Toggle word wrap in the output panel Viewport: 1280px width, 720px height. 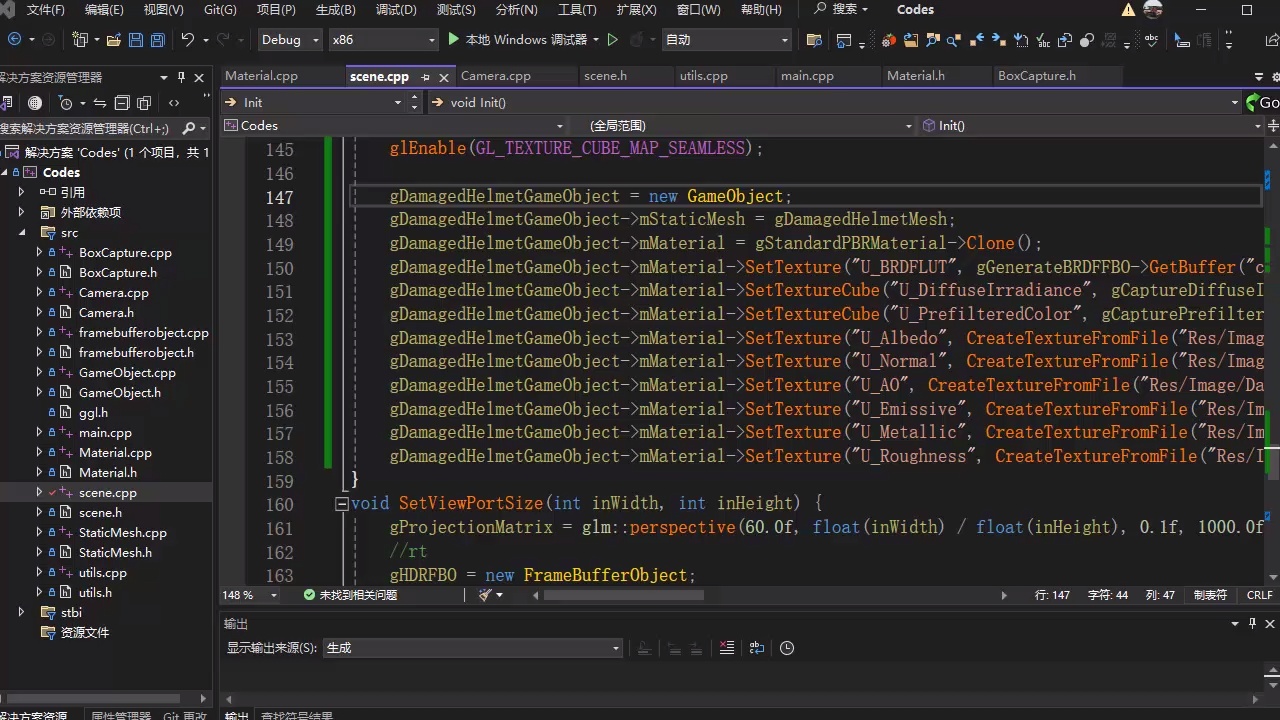click(x=756, y=648)
